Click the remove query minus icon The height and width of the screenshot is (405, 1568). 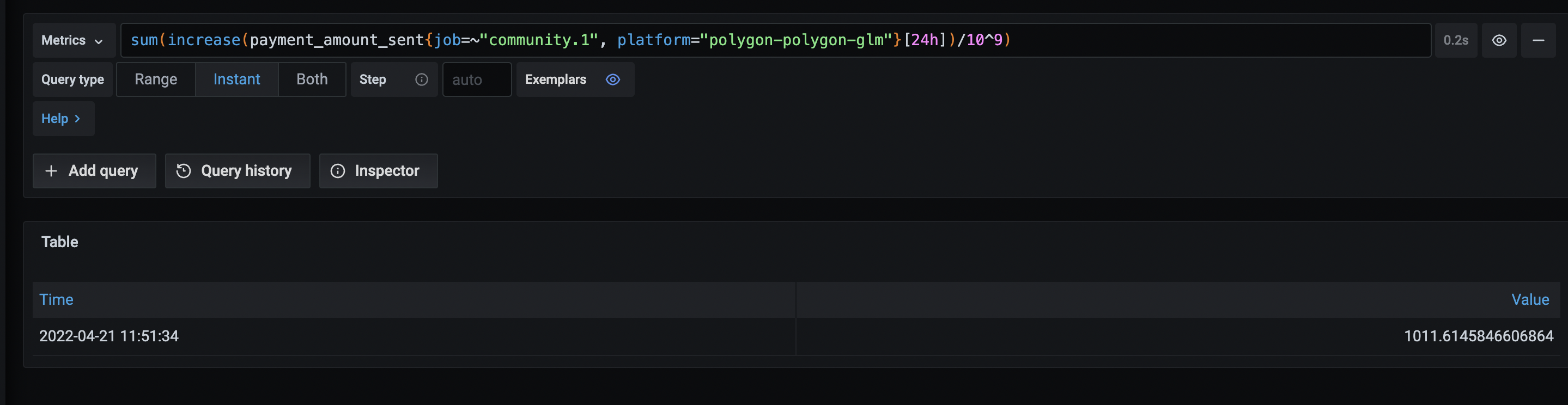[1539, 40]
